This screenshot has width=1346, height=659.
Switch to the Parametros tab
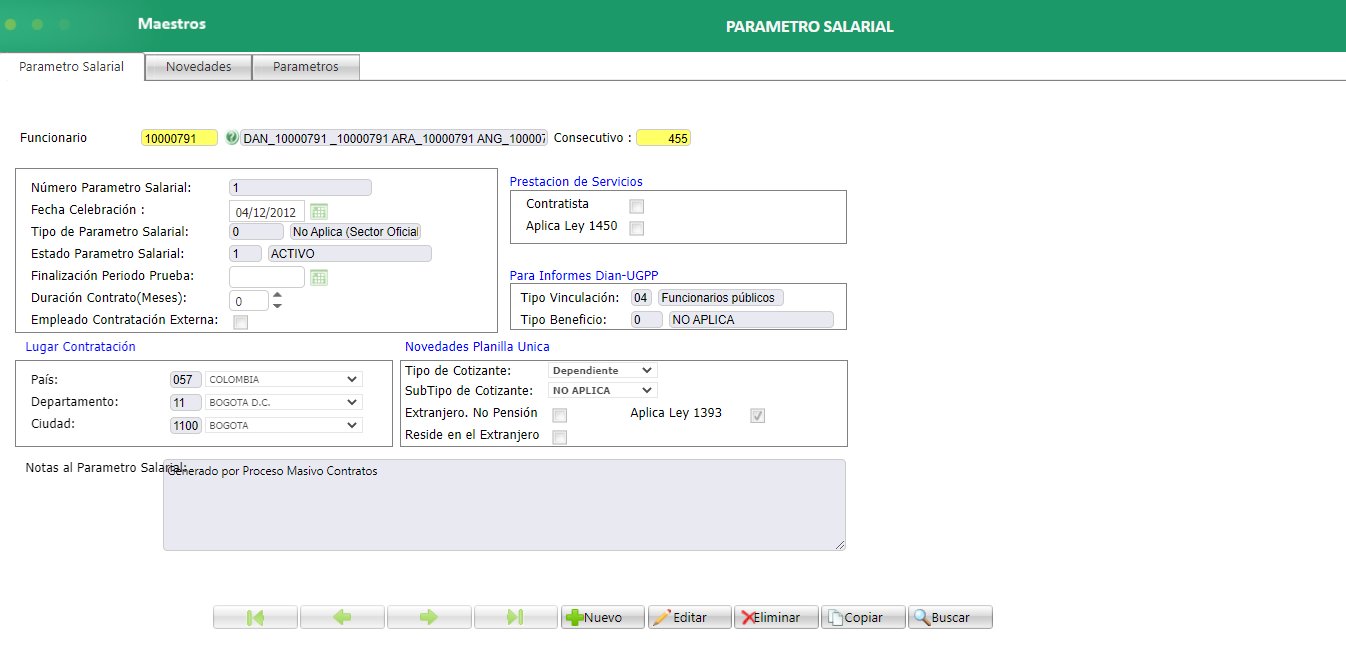pyautogui.click(x=306, y=67)
